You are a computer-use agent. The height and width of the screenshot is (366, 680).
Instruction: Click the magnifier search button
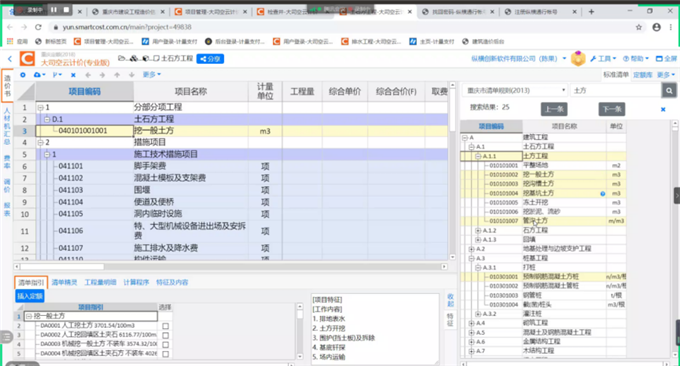coord(669,90)
